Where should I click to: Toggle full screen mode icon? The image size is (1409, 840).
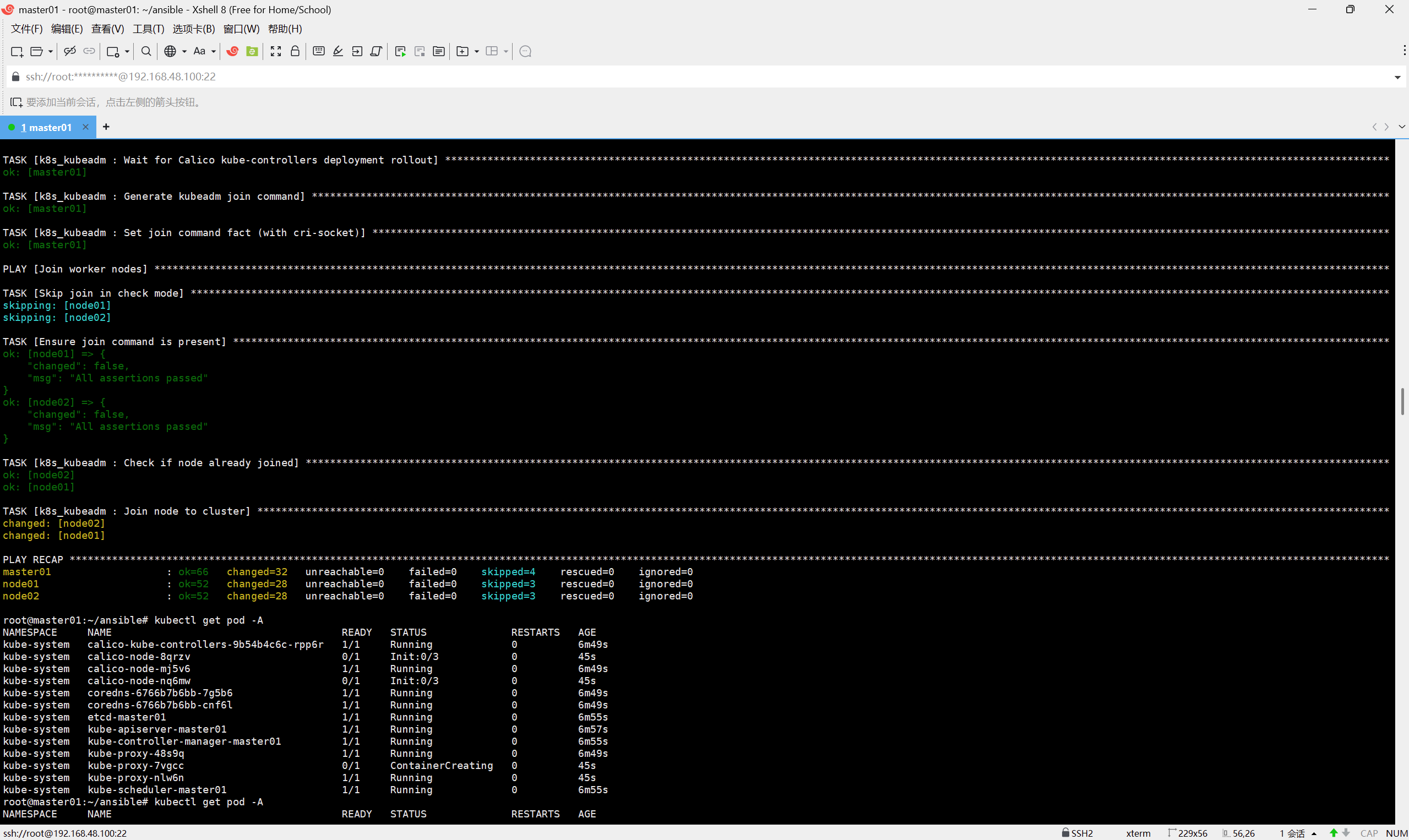pos(276,52)
